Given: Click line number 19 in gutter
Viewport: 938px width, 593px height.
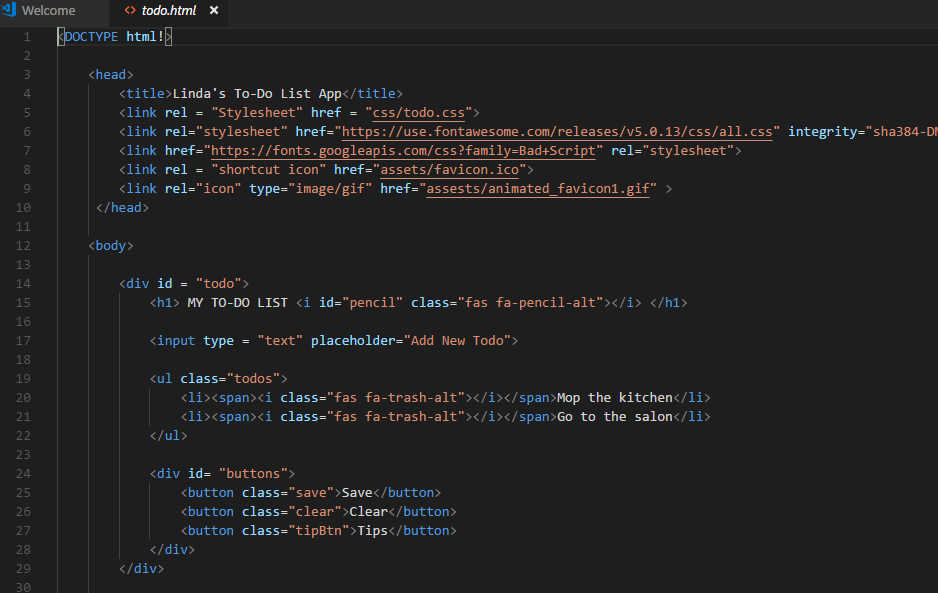Looking at the screenshot, I should pos(23,379).
